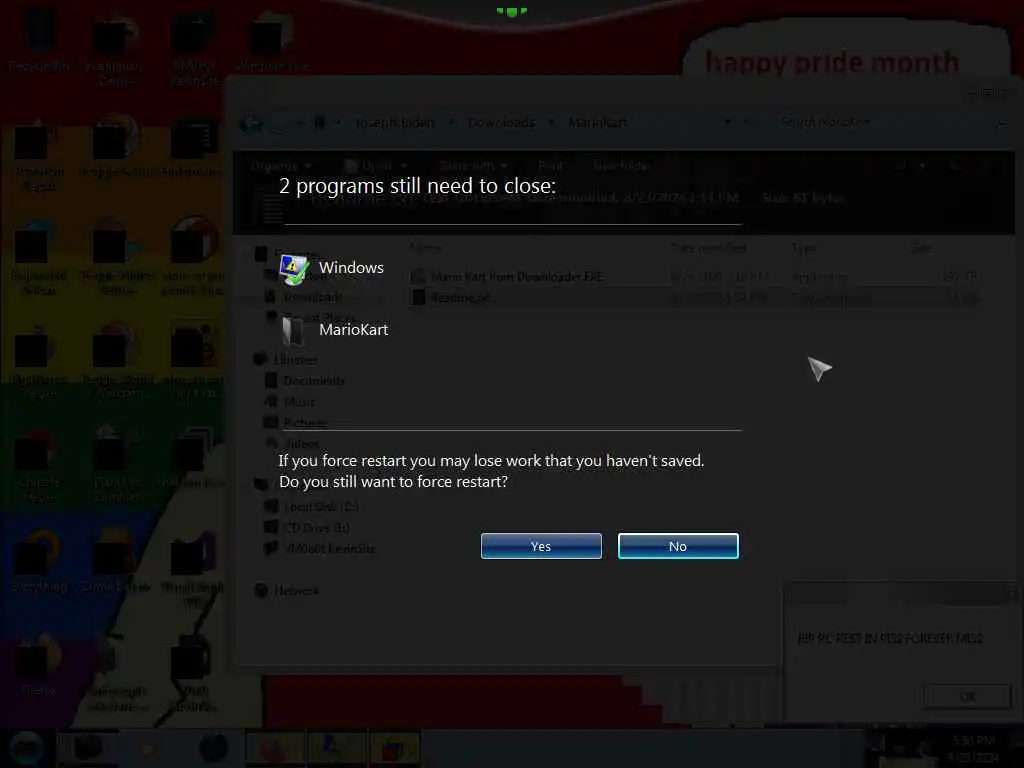Screen dimensions: 1024x768
Task: Open the Share with dropdown in Explorer
Action: [473, 166]
